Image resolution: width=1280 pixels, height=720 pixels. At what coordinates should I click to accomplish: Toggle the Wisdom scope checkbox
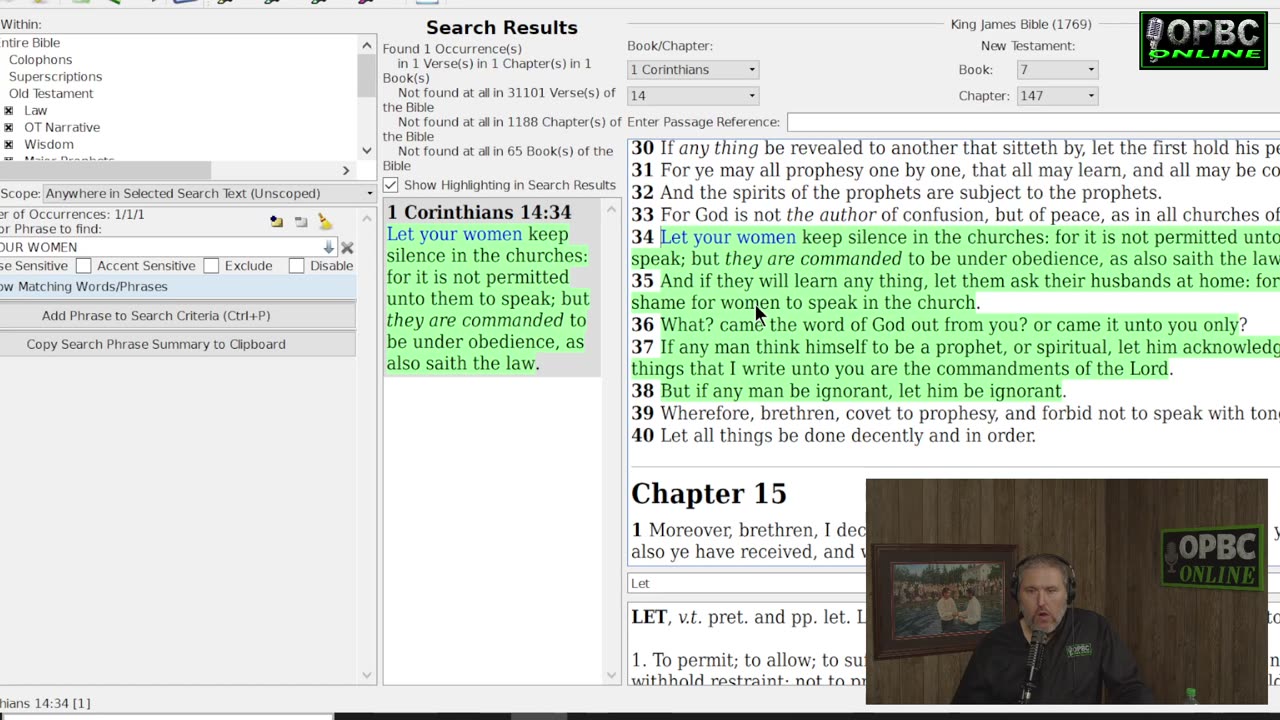tap(9, 145)
